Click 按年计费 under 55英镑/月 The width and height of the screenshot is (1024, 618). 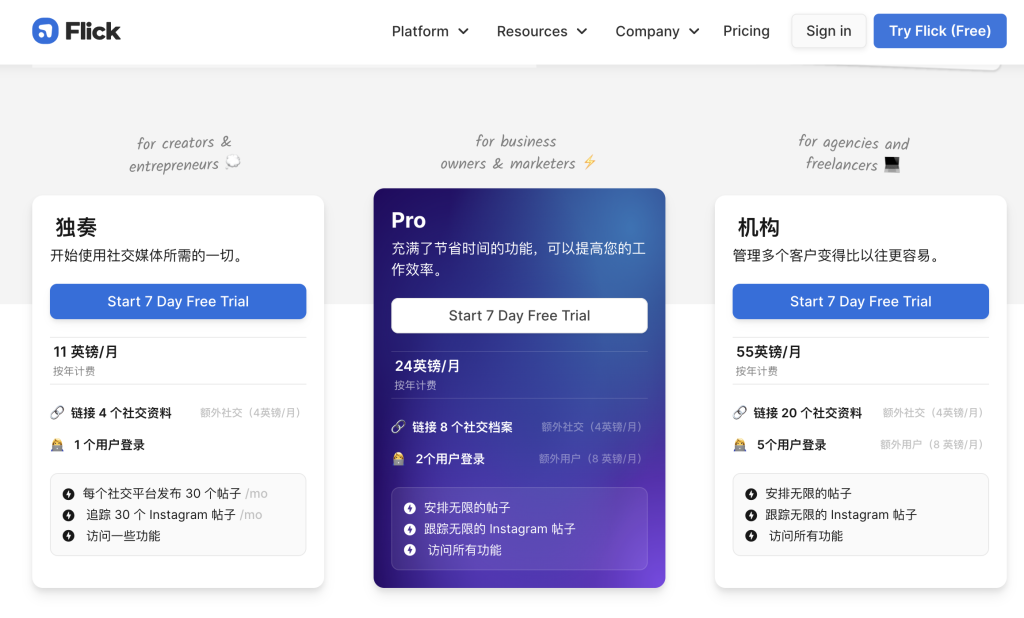coord(756,371)
